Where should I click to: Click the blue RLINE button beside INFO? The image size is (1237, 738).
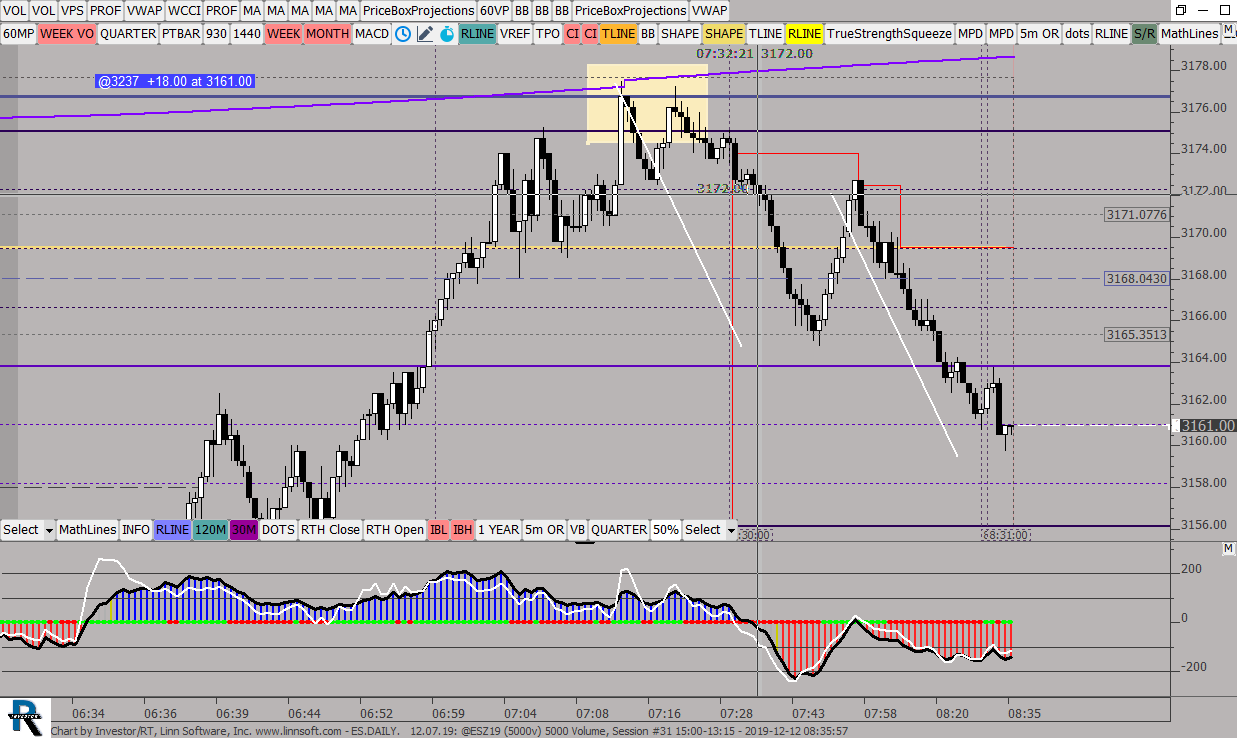pos(172,529)
